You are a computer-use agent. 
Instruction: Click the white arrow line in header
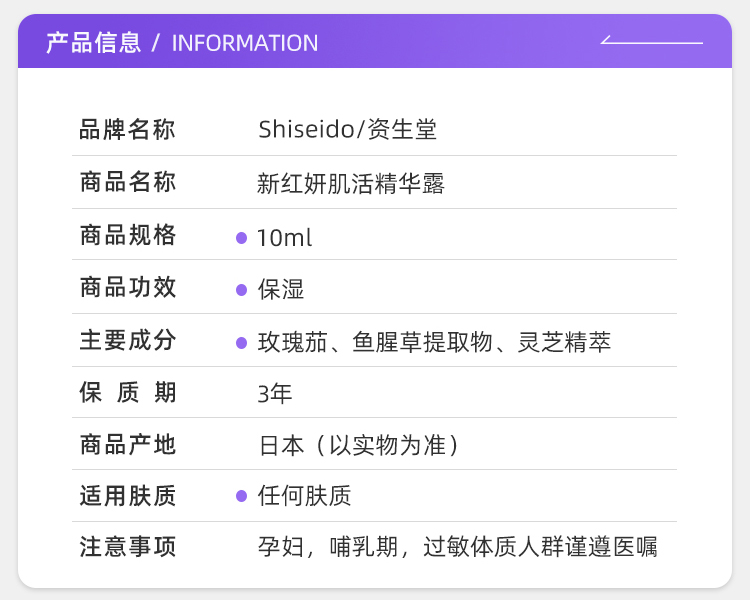[x=651, y=41]
